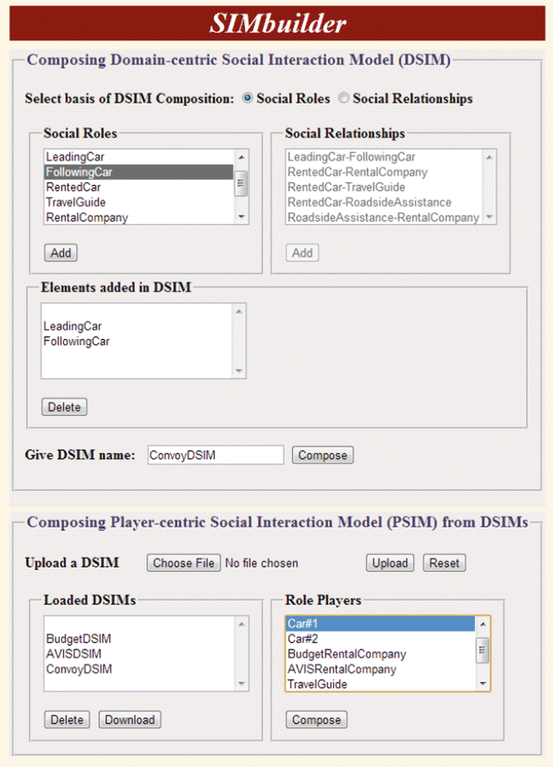Click the Choose File button
Image resolution: width=553 pixels, height=767 pixels.
(183, 563)
